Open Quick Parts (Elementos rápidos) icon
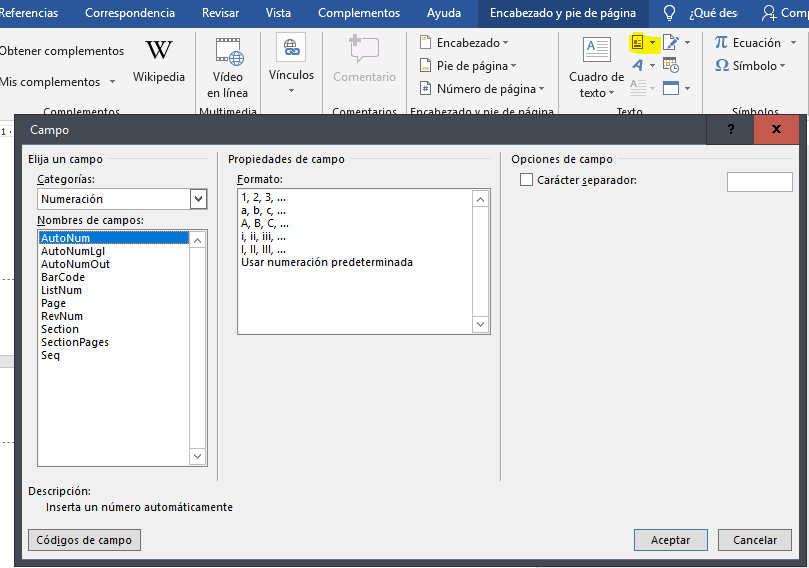The image size is (809, 568). [x=637, y=42]
